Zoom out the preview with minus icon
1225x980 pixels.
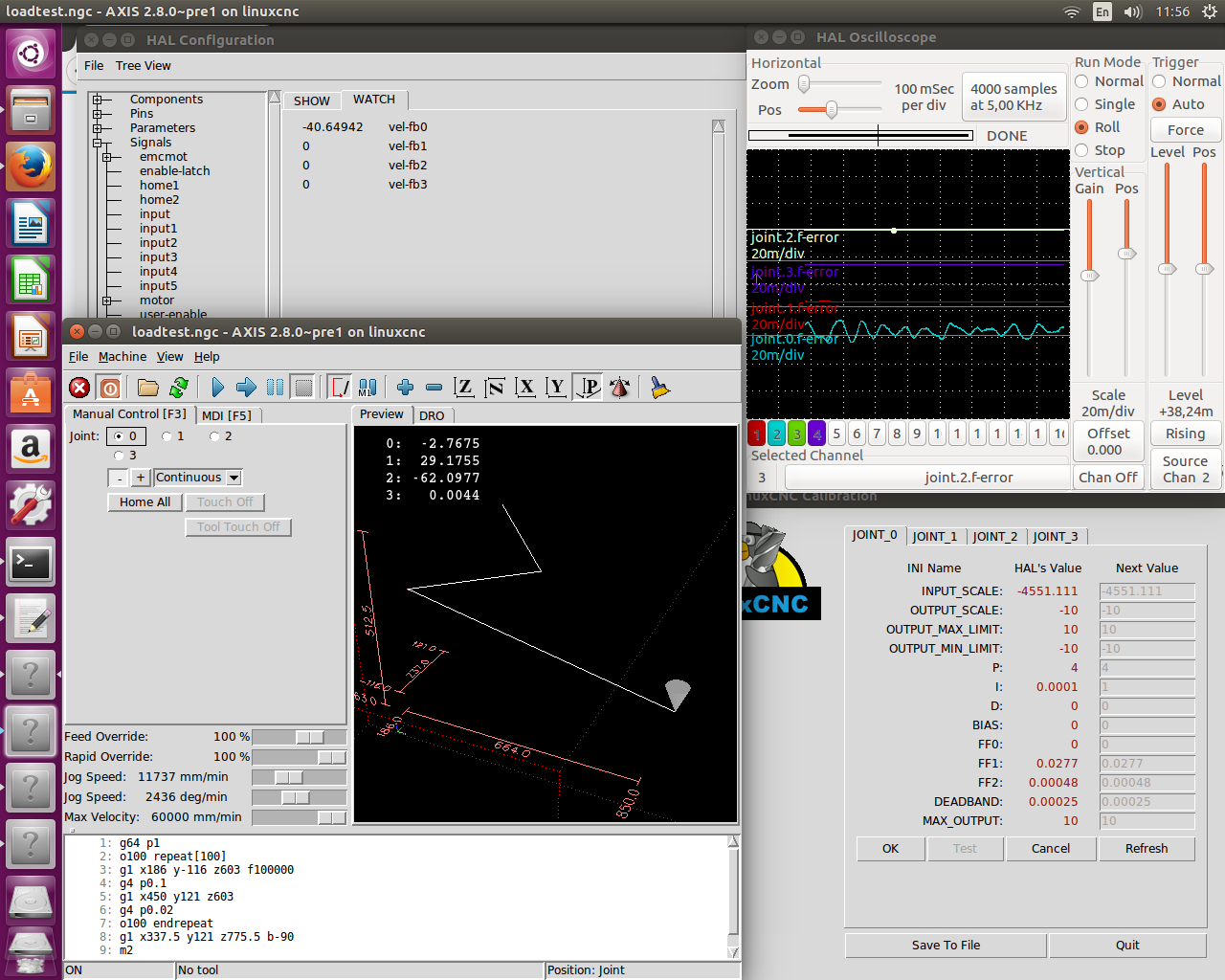[434, 387]
